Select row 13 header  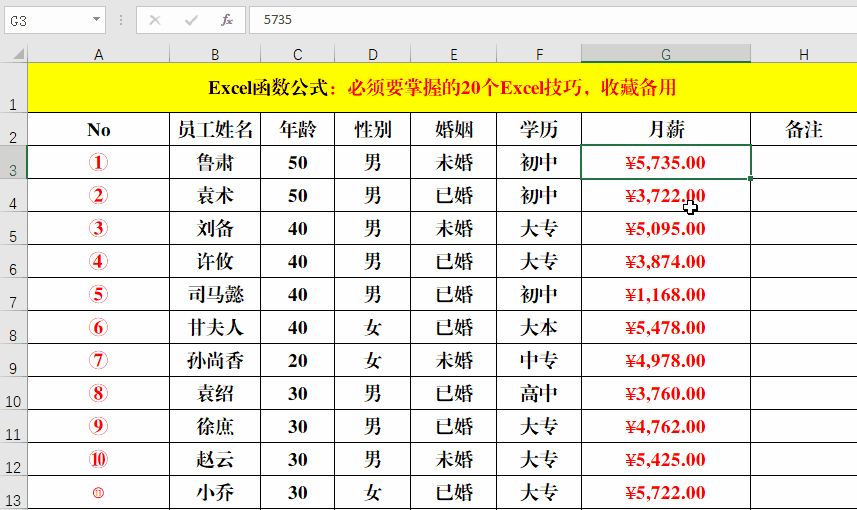coord(13,493)
